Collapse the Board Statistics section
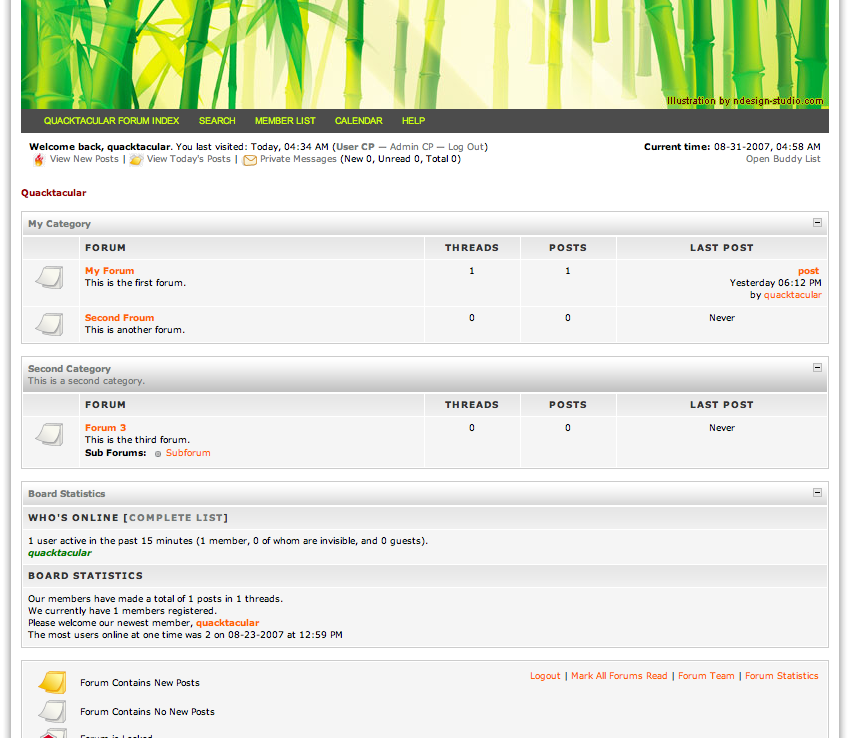The width and height of the screenshot is (854, 738). 817,493
